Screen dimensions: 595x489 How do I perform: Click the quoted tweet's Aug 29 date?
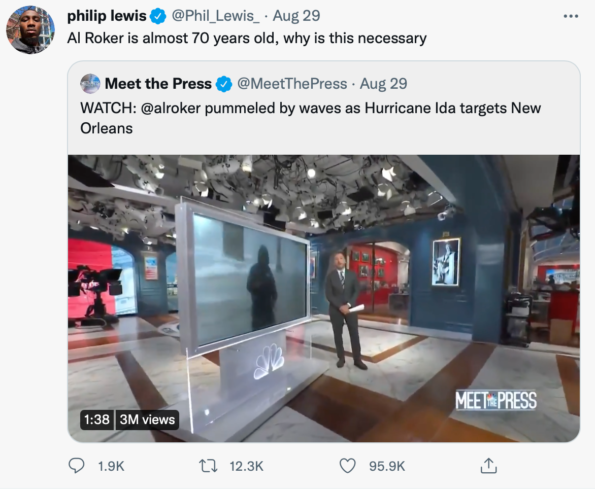click(x=384, y=83)
